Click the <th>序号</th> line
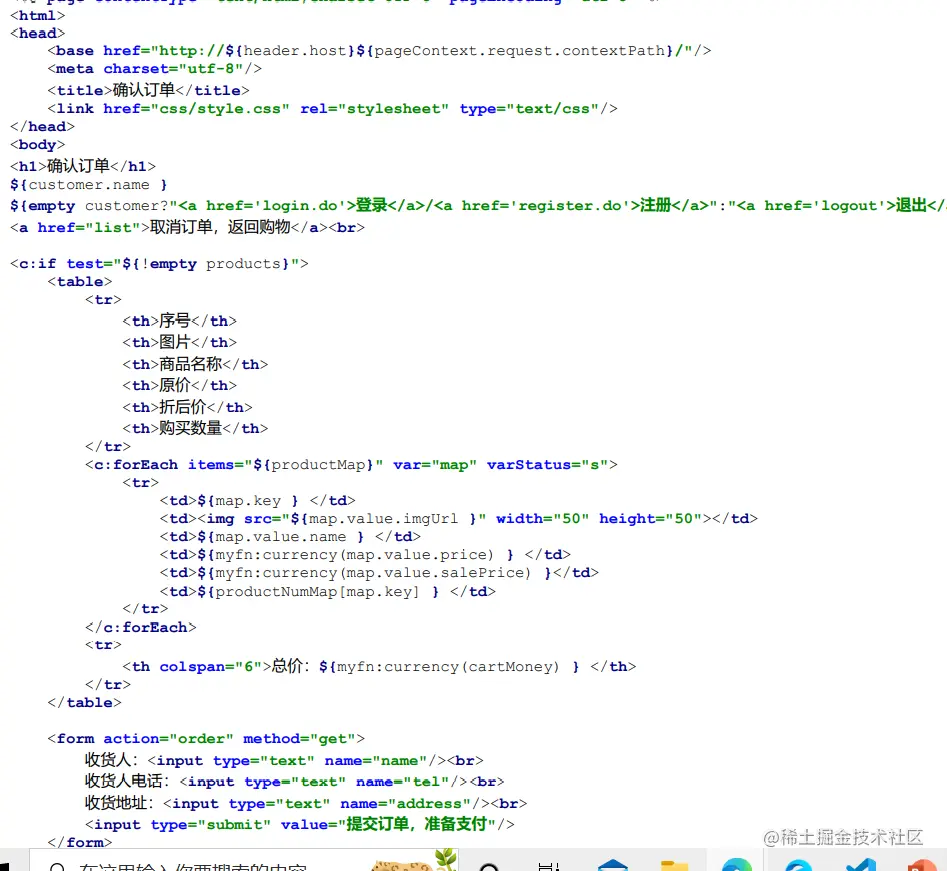Screen dimensions: 947x871 click(x=179, y=321)
